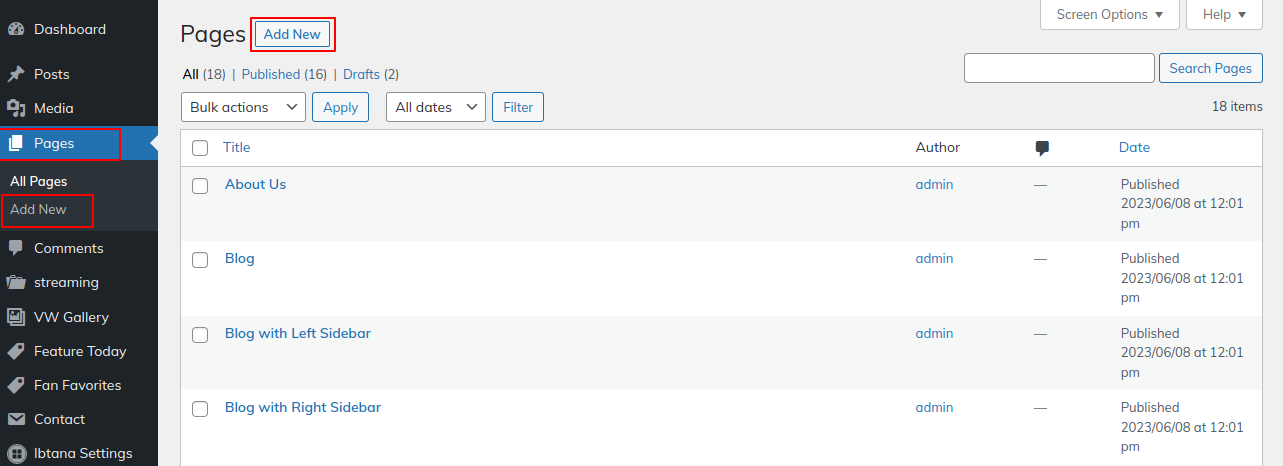Select the Blog with Left Sidebar checkbox
The height and width of the screenshot is (466, 1283).
(200, 334)
